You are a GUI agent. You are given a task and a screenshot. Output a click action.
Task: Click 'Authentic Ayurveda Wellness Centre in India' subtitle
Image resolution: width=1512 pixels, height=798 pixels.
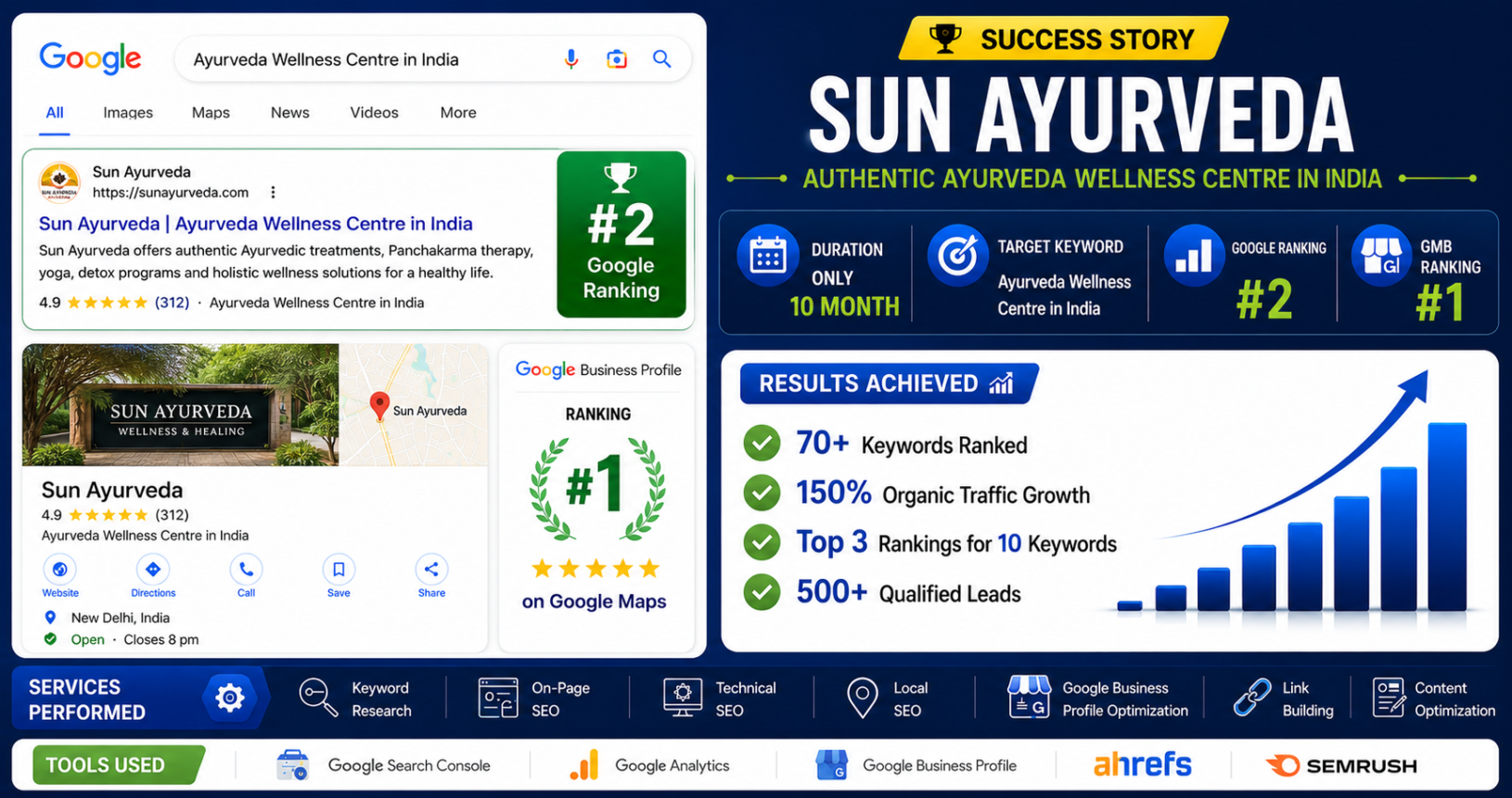[x=1092, y=178]
